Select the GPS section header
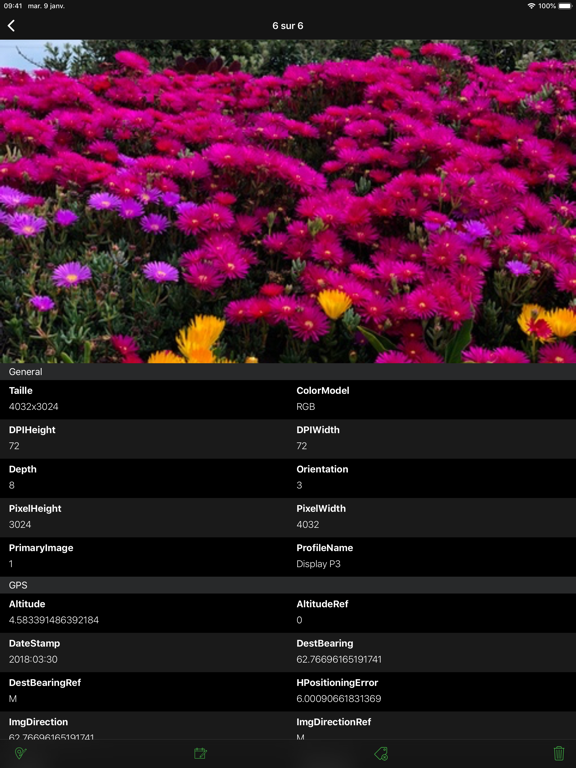This screenshot has height=768, width=576. 288,585
